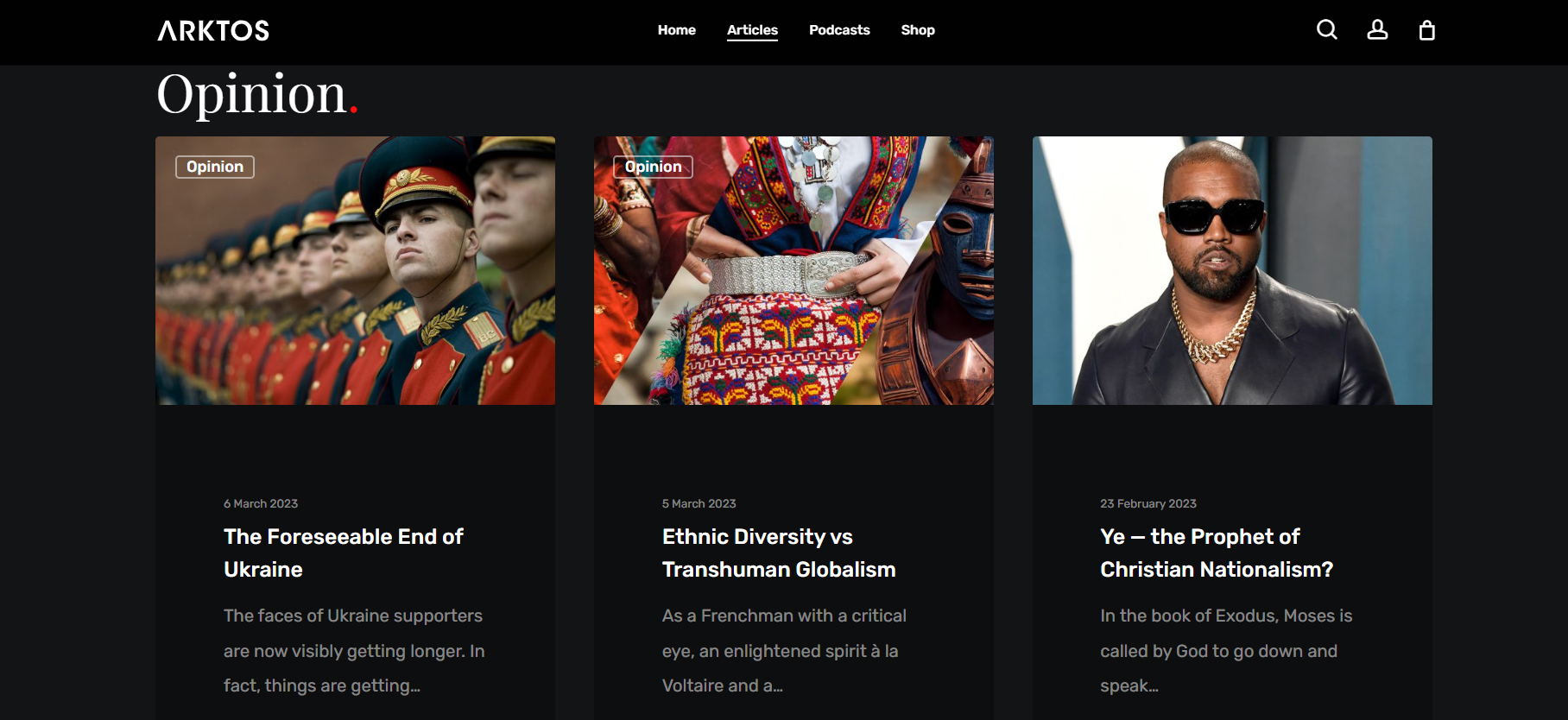Click excerpt starting 'As a Frenchman with'
This screenshot has width=1568, height=720.
point(784,650)
